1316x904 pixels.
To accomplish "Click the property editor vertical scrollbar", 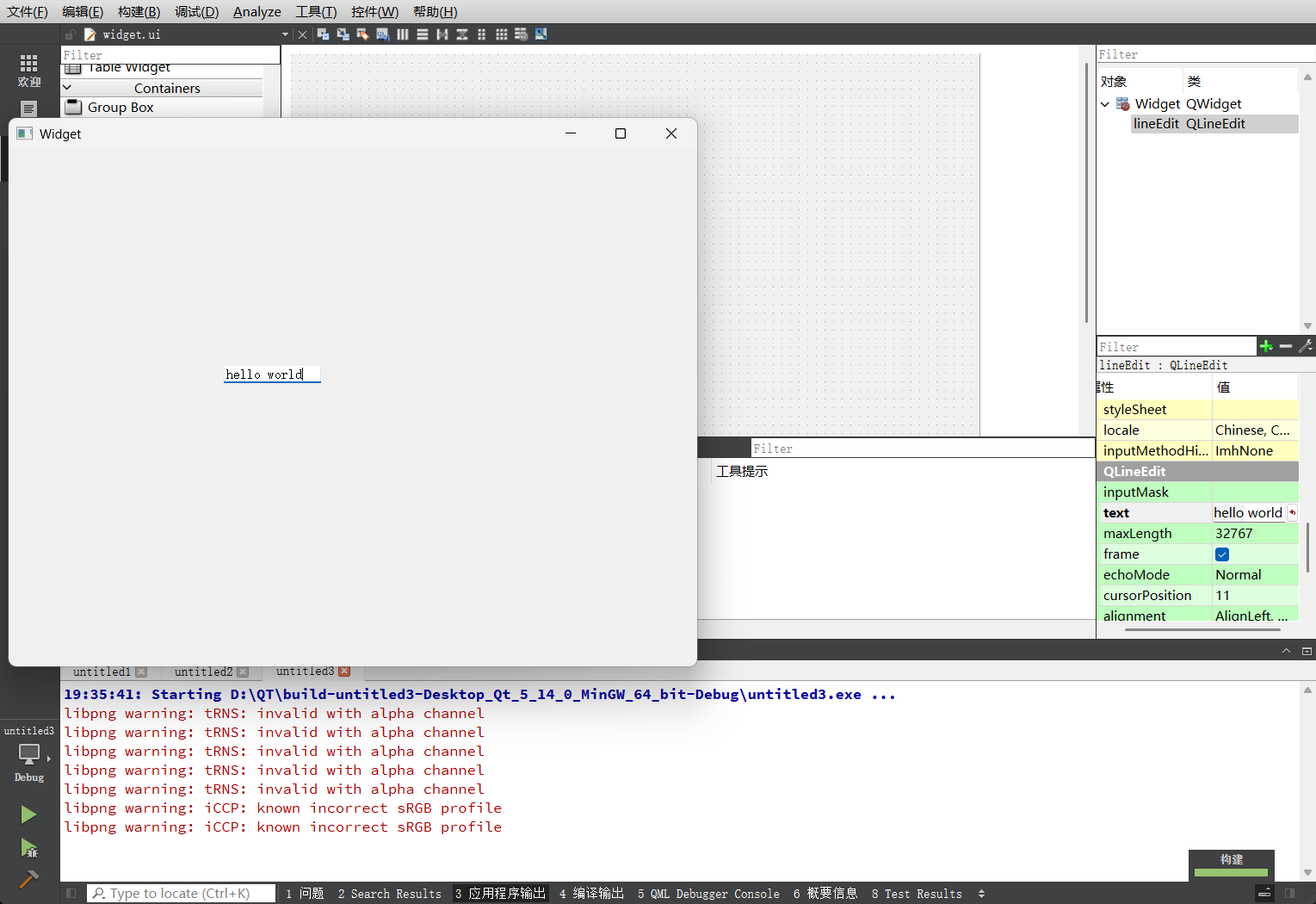I will click(1307, 548).
